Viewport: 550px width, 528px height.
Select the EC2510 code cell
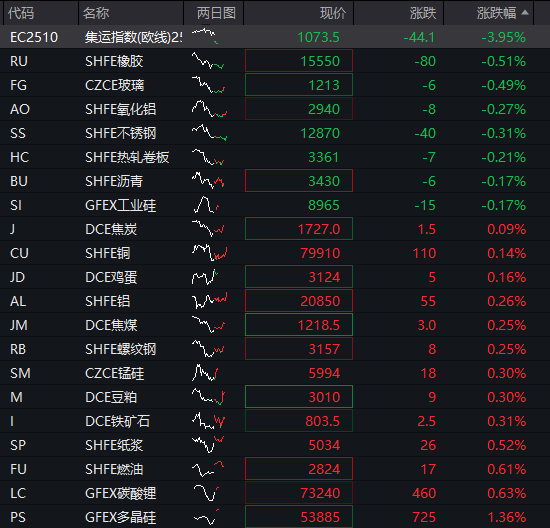coord(34,37)
